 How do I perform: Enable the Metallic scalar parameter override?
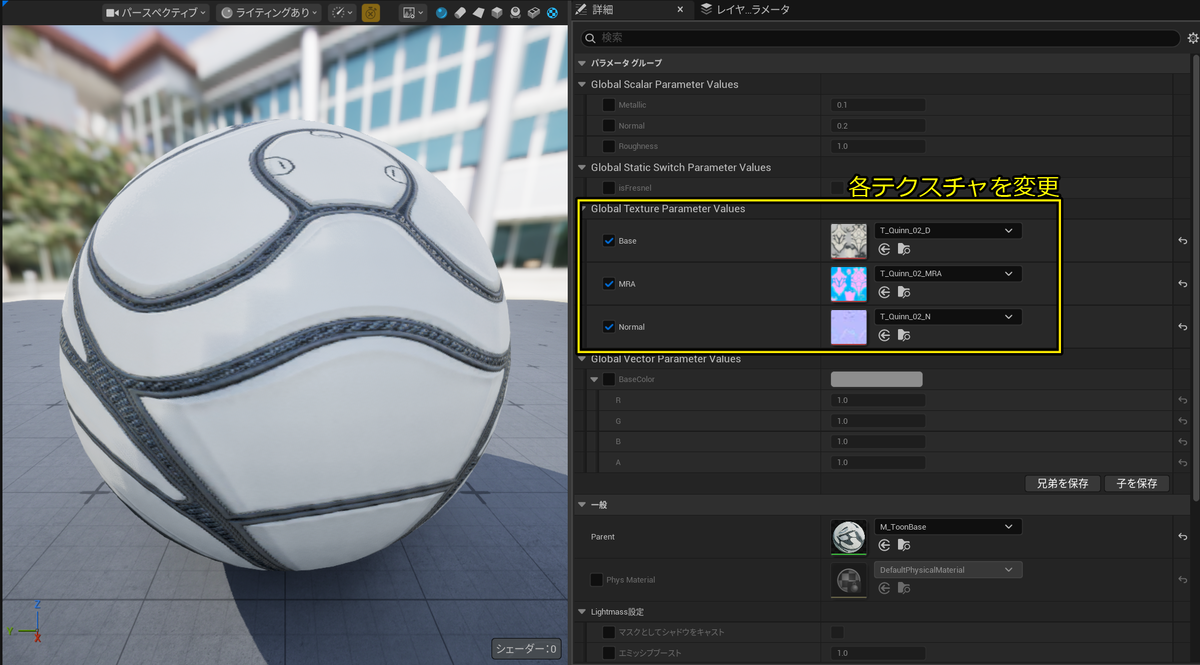tap(609, 105)
